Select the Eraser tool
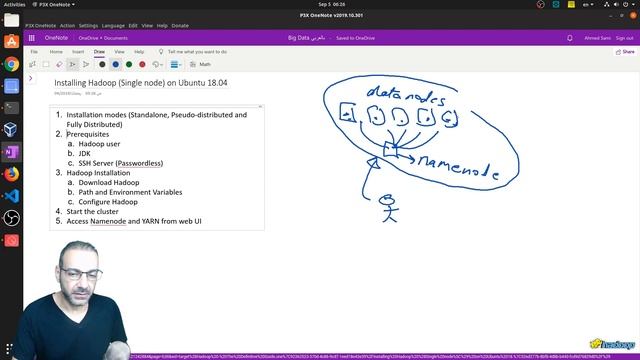 59,64
